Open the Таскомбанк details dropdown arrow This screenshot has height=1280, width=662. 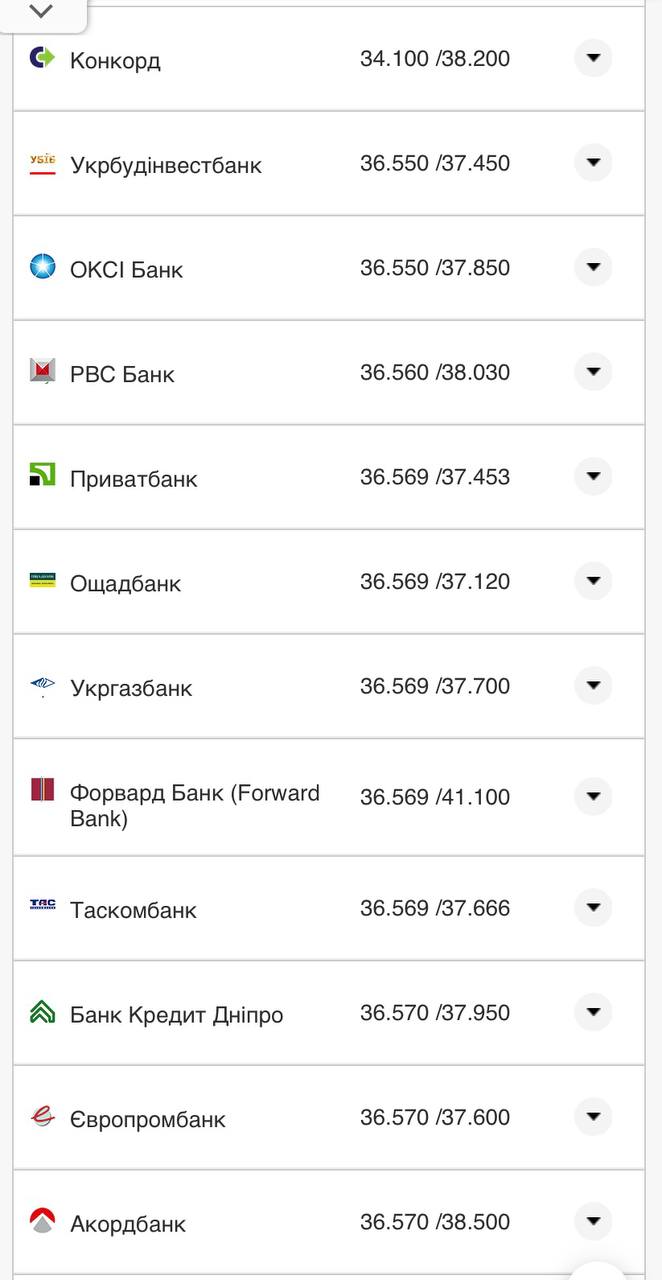(x=593, y=907)
